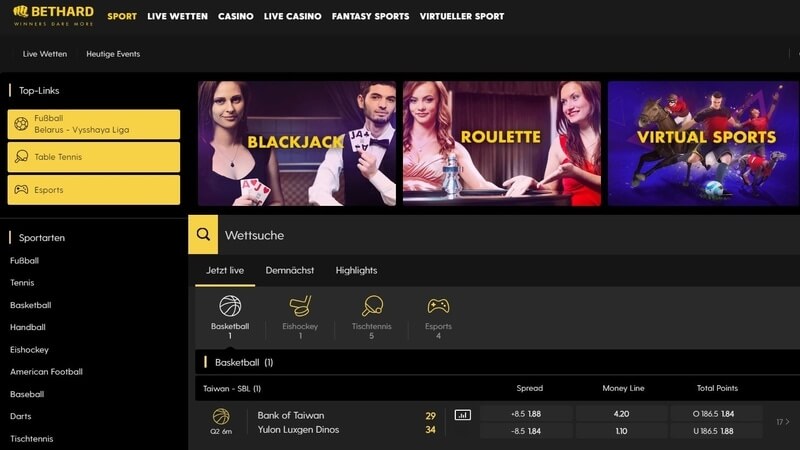
Task: Open the VIRTUELLER SPORT main menu
Action: click(x=462, y=16)
